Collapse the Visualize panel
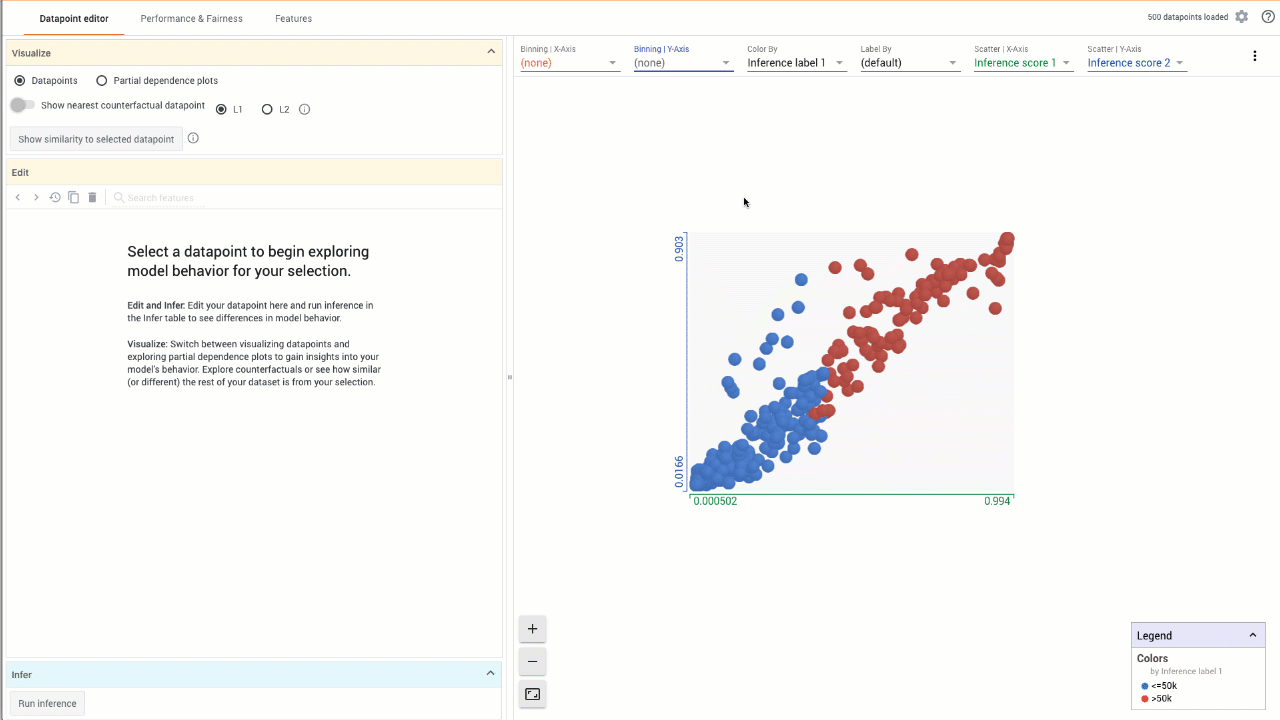1280x720 pixels. (x=491, y=52)
